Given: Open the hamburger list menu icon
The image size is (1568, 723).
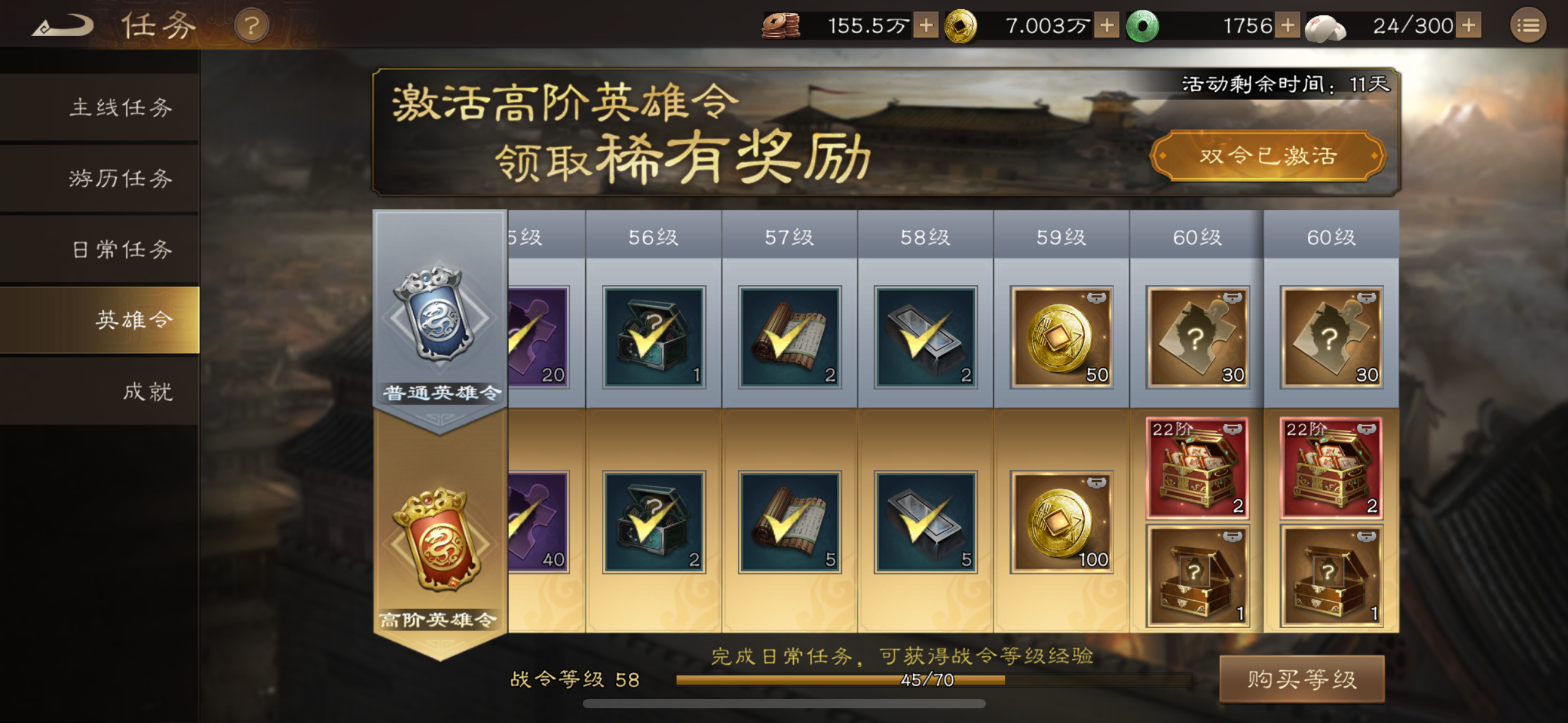Looking at the screenshot, I should point(1528,26).
